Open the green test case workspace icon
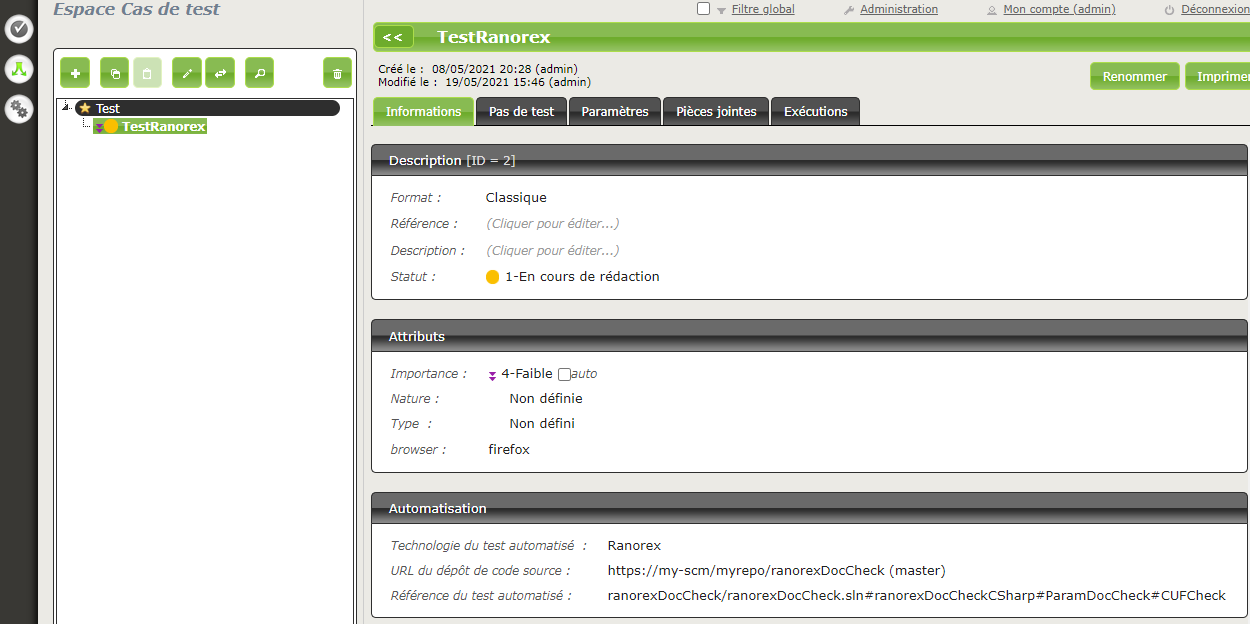Viewport: 1250px width, 624px height. click(x=19, y=69)
